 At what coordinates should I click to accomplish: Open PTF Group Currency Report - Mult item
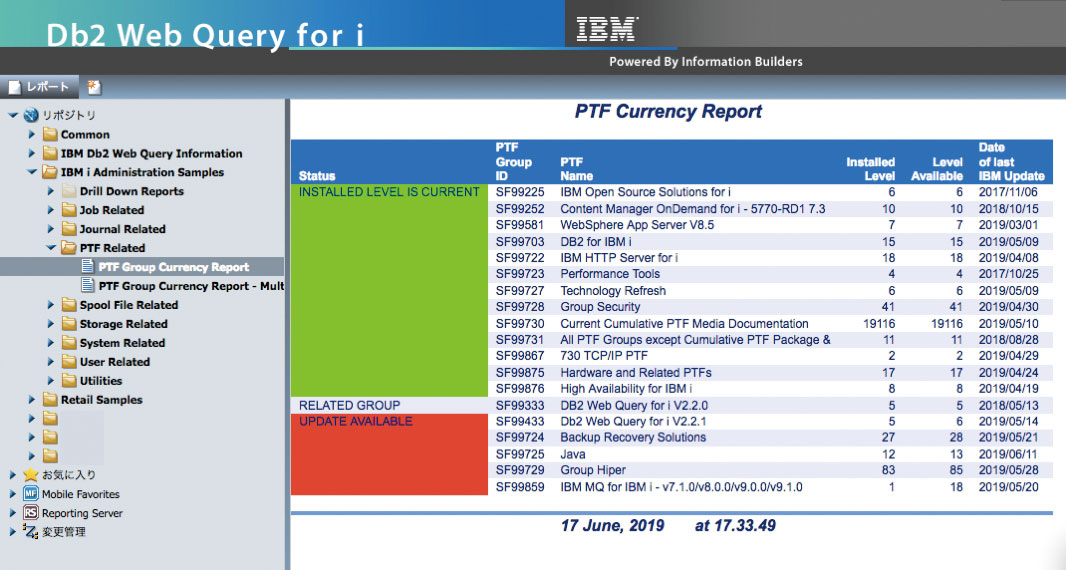tap(190, 286)
